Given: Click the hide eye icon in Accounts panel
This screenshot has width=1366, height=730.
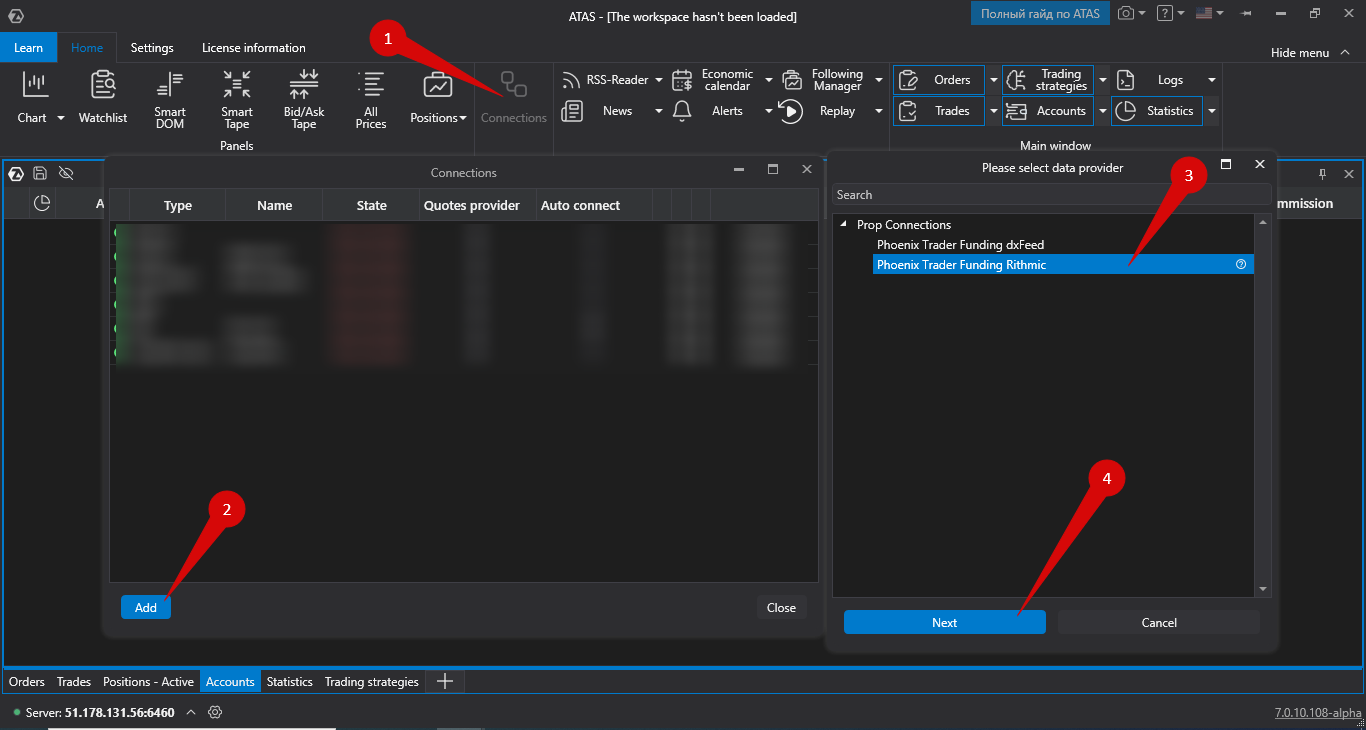Looking at the screenshot, I should [66, 173].
